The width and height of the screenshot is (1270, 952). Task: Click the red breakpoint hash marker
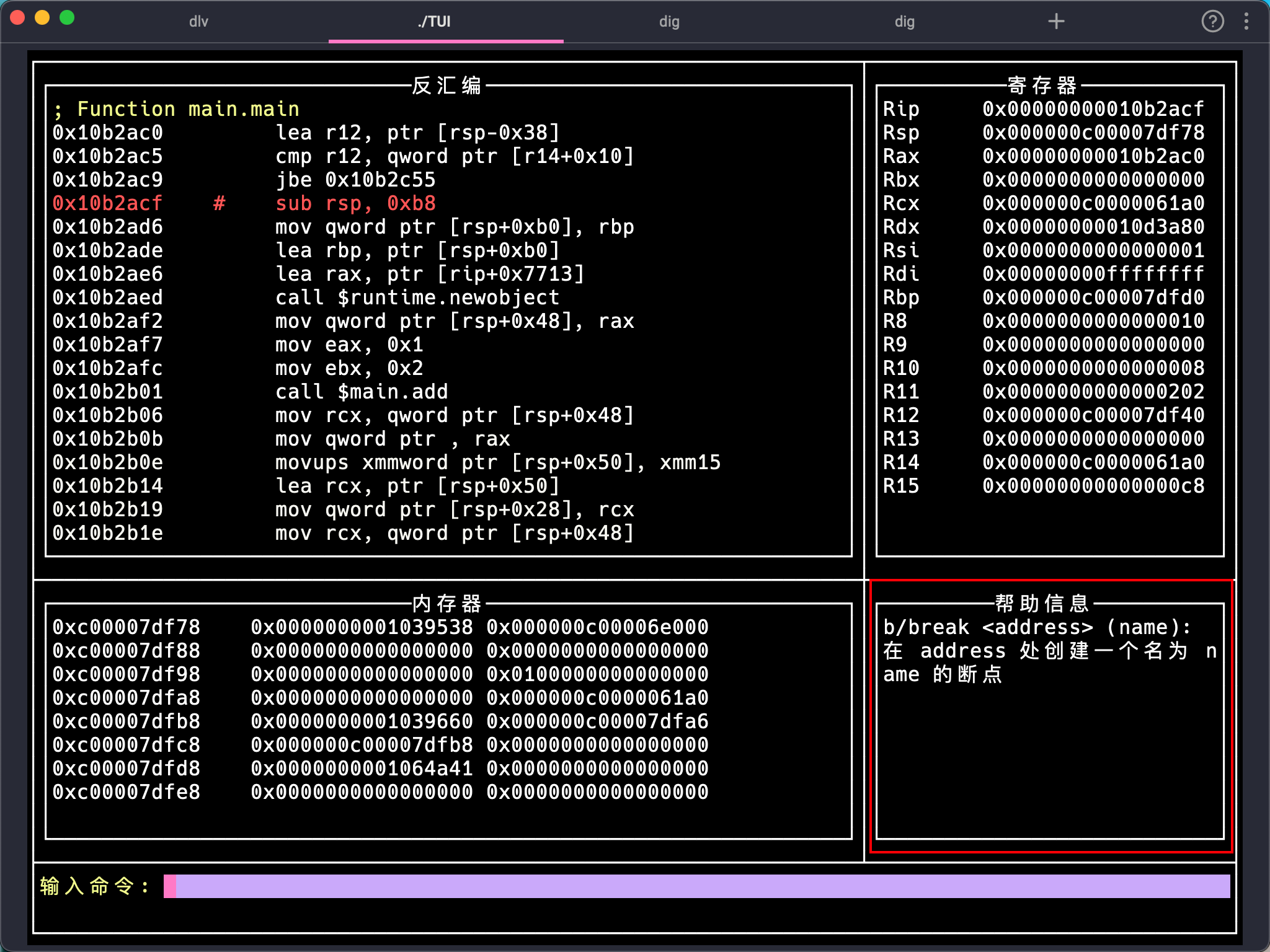pos(219,203)
